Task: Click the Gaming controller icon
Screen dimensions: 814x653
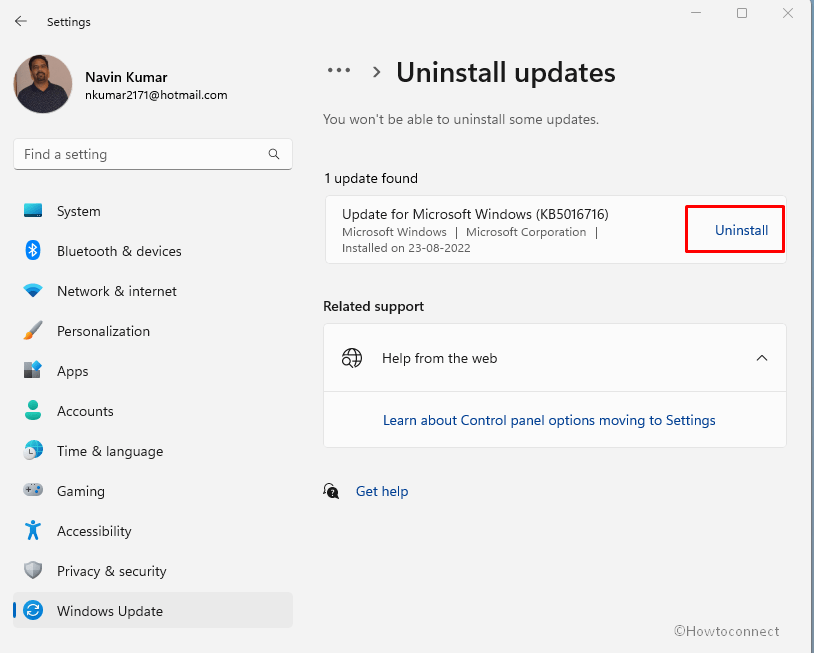Action: click(33, 489)
